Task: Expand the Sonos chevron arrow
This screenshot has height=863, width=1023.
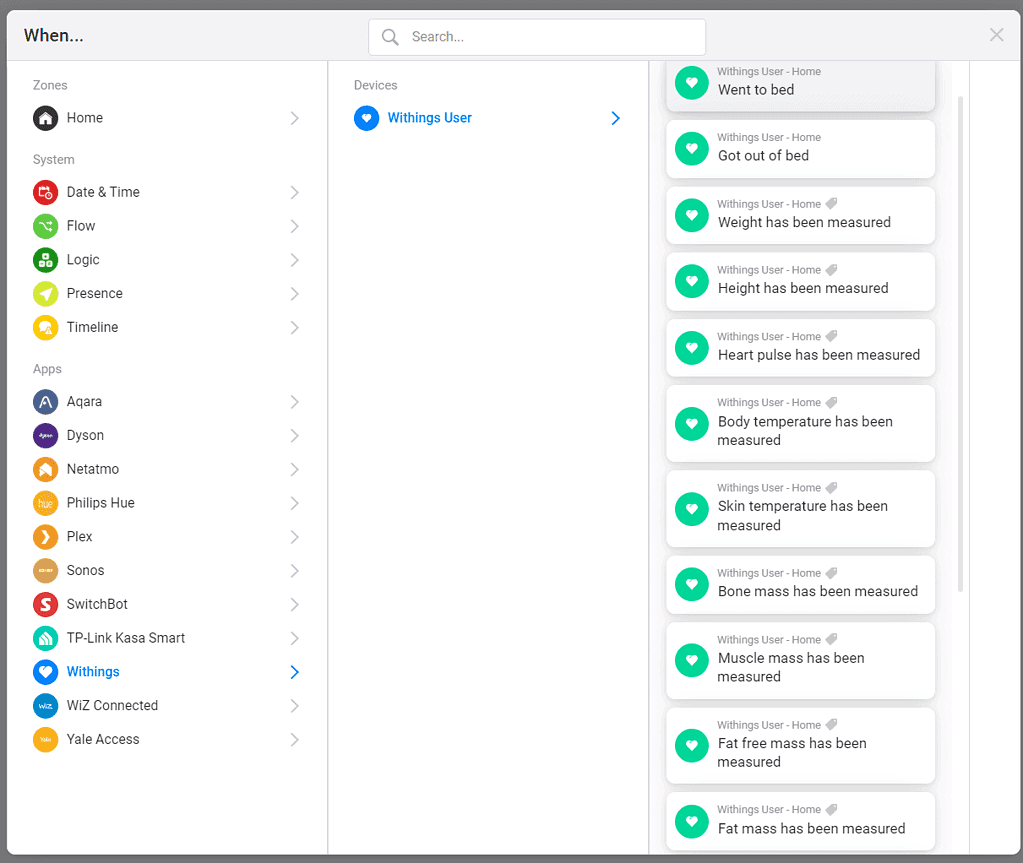Action: [294, 571]
